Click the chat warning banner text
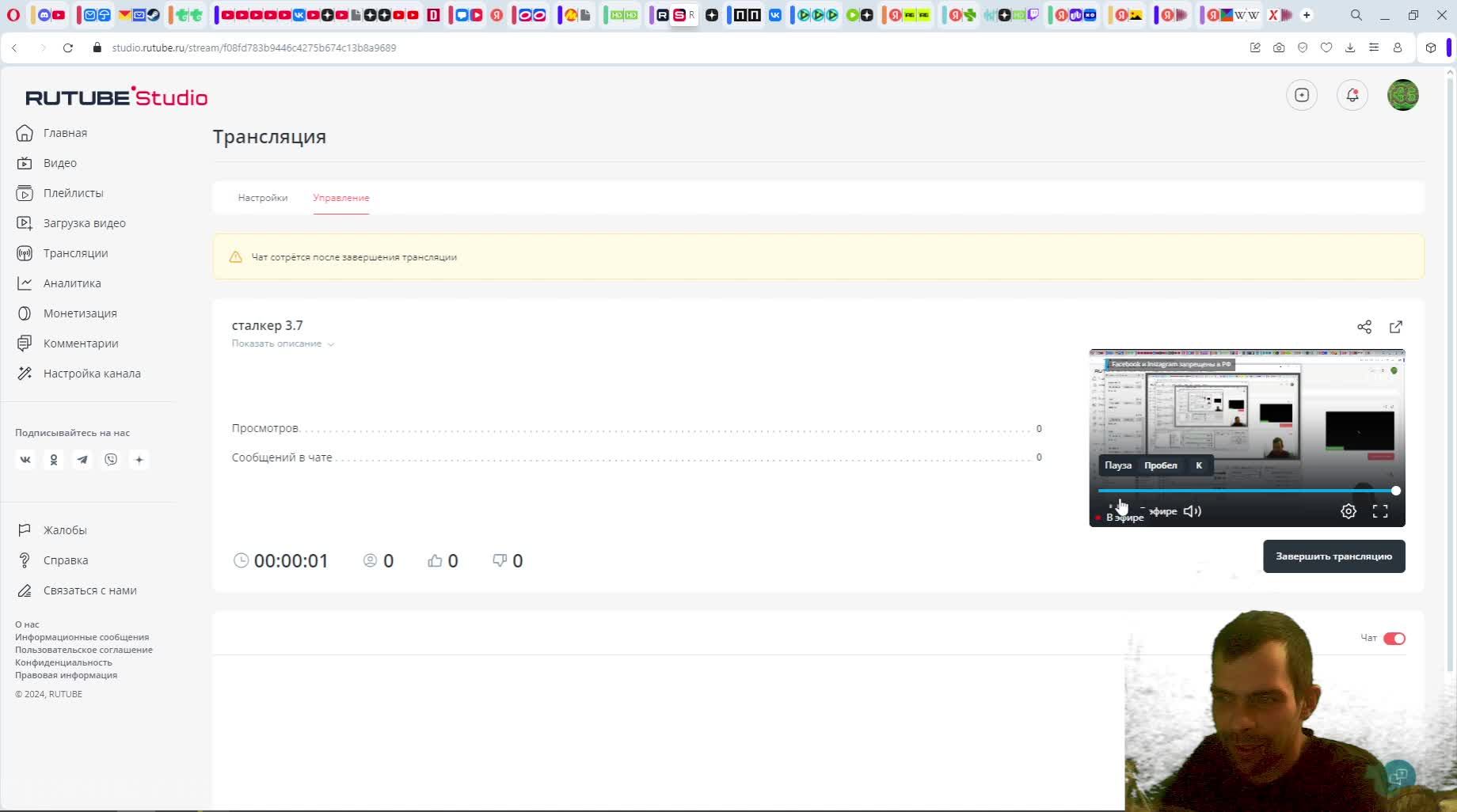This screenshot has width=1457, height=812. 354,257
